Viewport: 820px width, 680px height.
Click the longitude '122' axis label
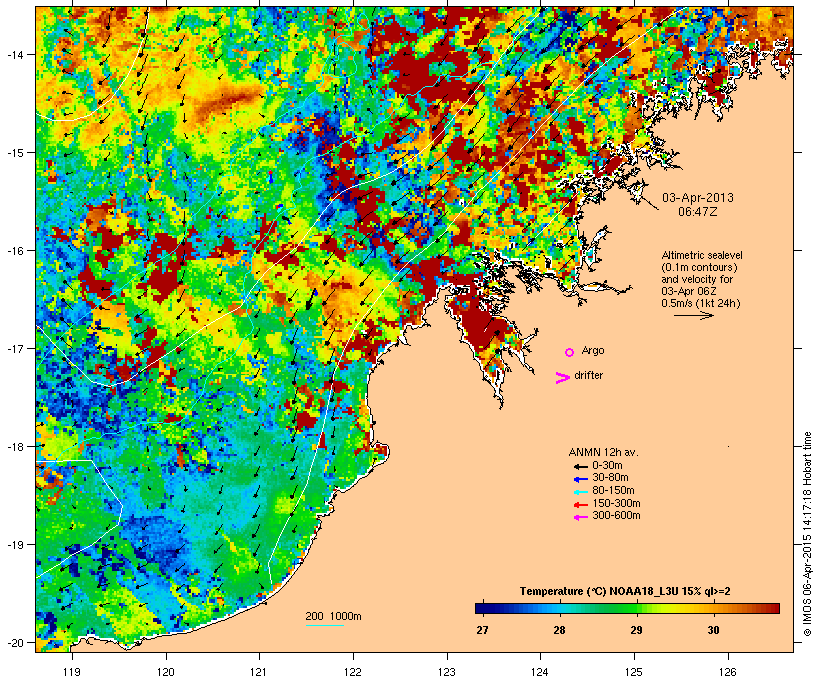point(353,672)
